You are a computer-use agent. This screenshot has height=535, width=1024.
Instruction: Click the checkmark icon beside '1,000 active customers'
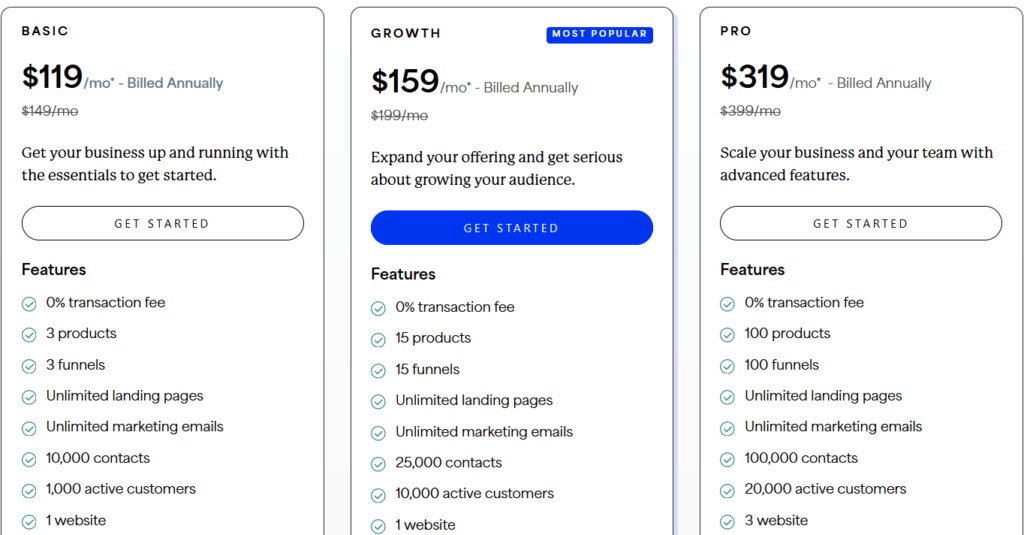(x=29, y=491)
